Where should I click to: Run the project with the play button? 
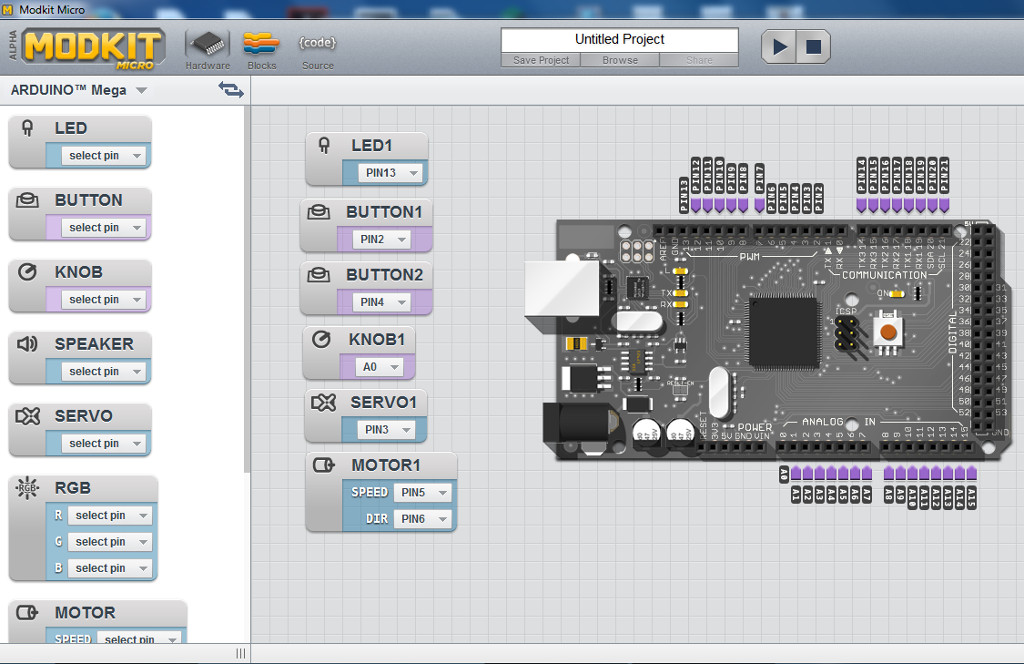tap(779, 46)
